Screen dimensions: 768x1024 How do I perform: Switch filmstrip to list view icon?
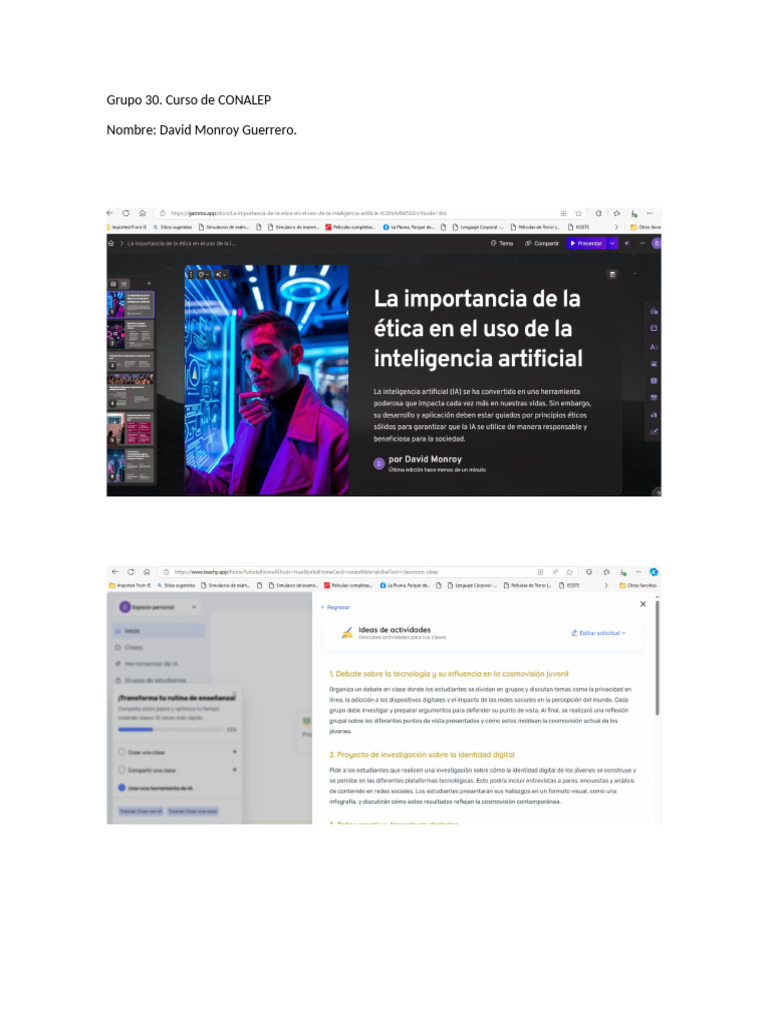[123, 284]
